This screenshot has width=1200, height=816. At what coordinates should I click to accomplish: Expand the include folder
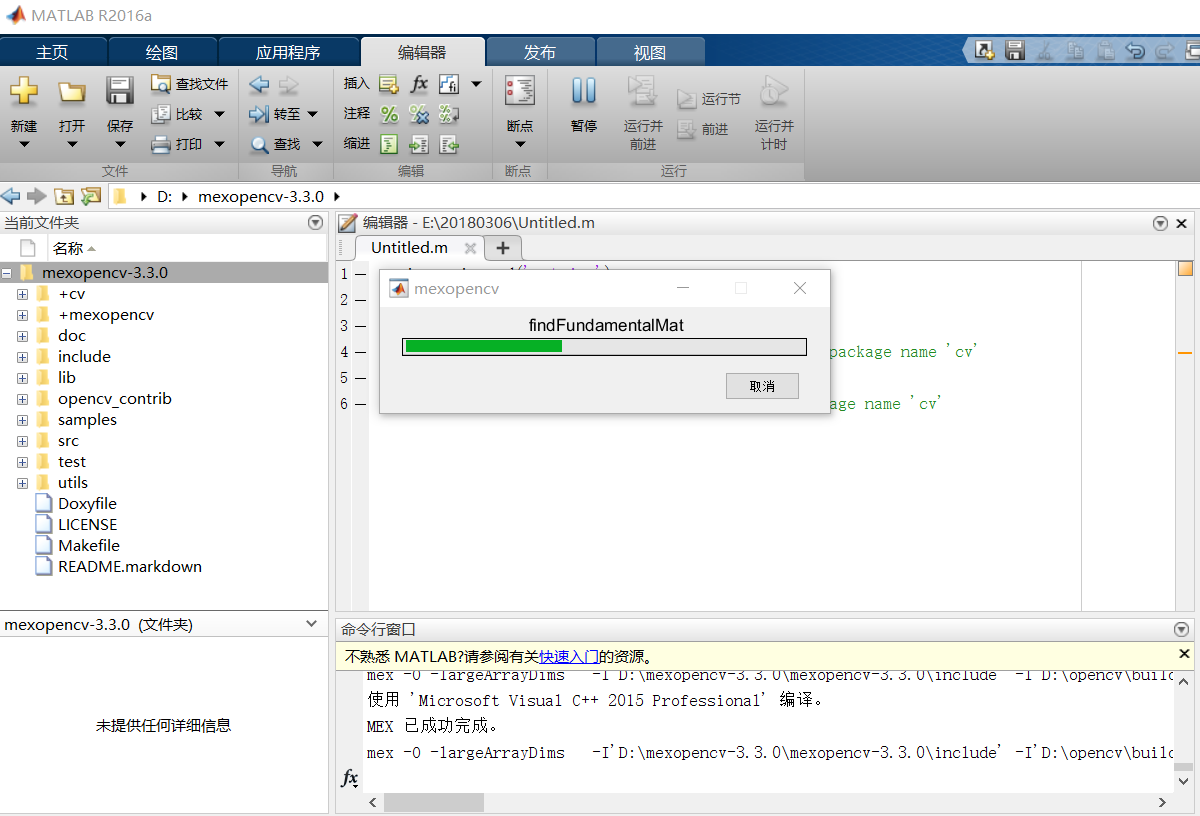point(22,357)
